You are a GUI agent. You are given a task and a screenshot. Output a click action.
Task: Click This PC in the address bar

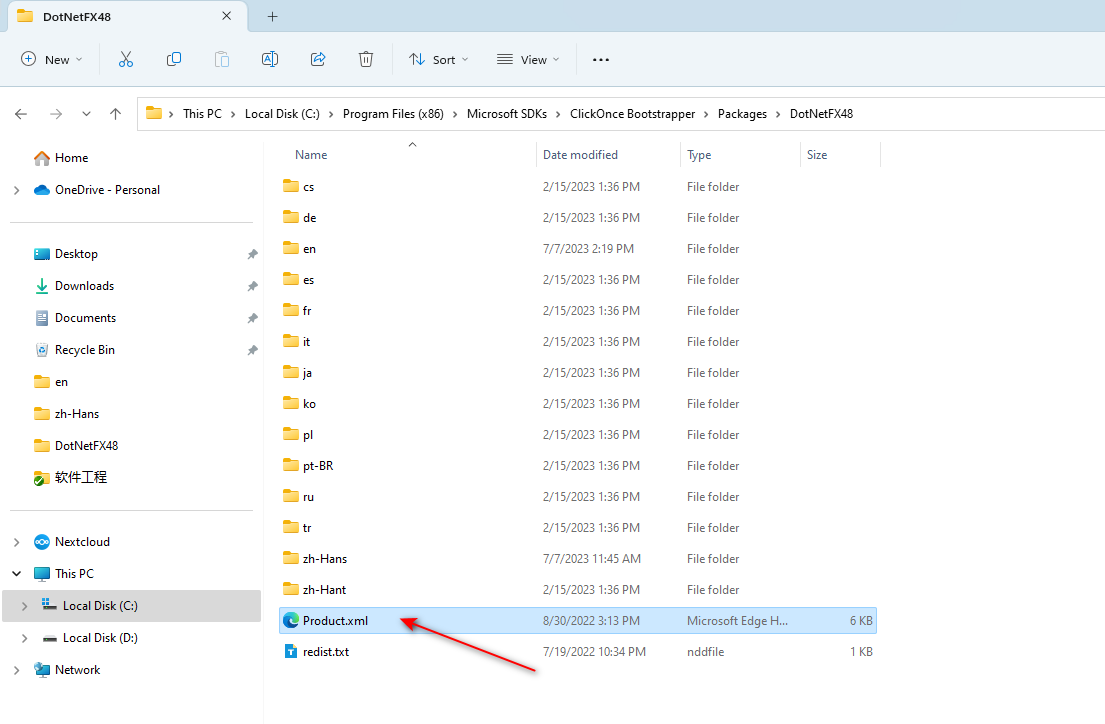202,113
